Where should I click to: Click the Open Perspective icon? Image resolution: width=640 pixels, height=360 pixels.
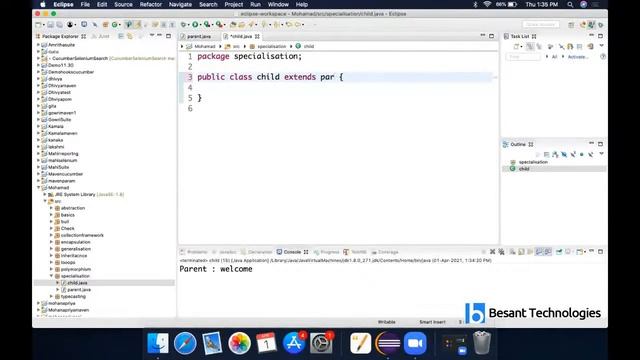(x=571, y=25)
